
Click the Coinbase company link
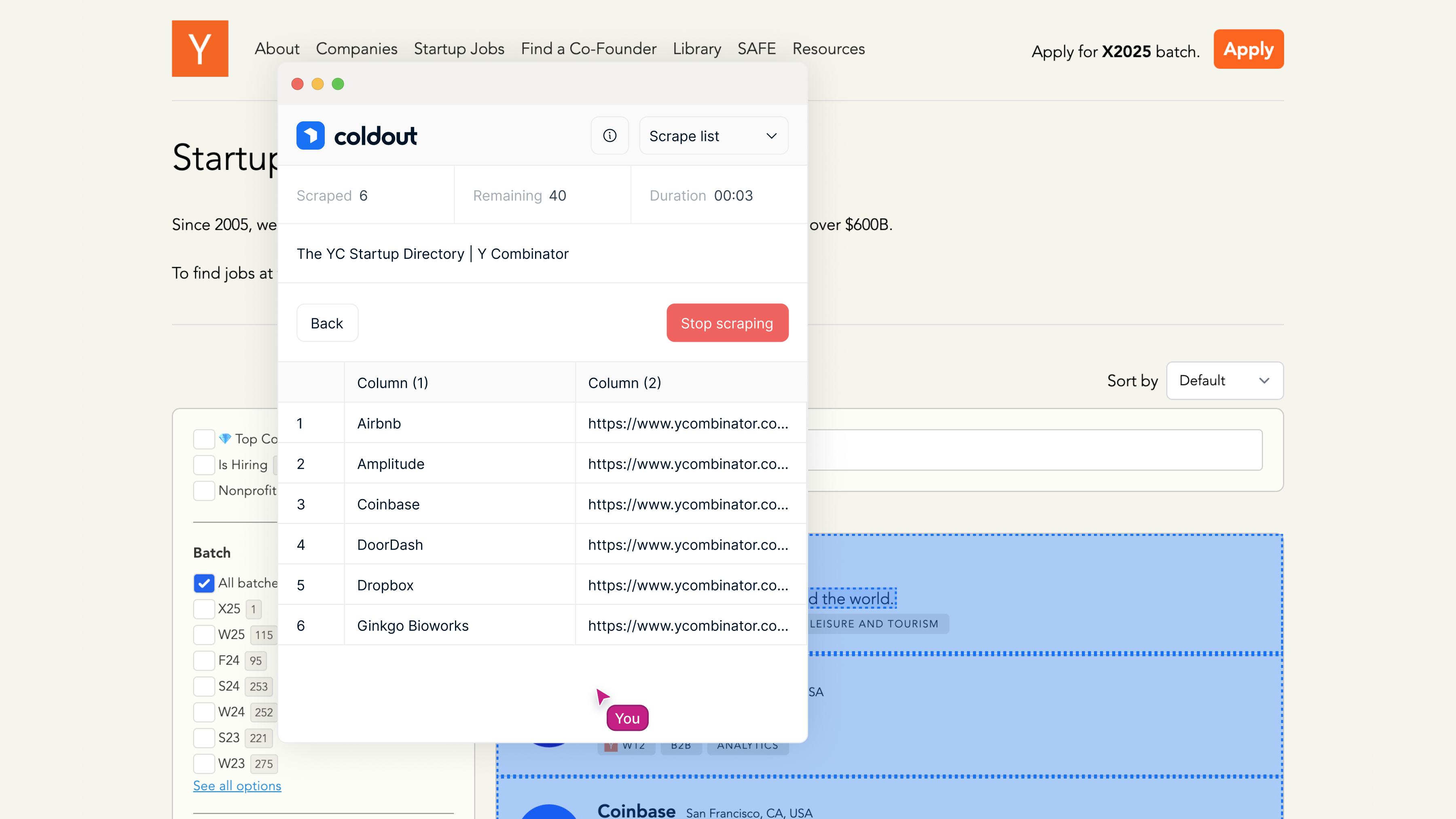coord(636,811)
